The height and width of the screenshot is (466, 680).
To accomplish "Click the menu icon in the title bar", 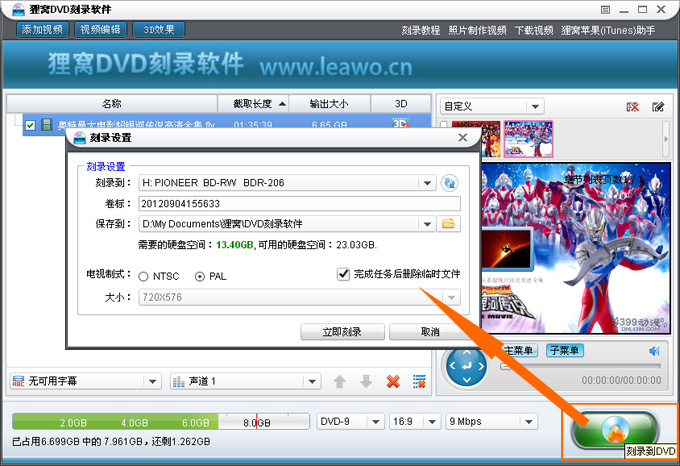I will [605, 10].
